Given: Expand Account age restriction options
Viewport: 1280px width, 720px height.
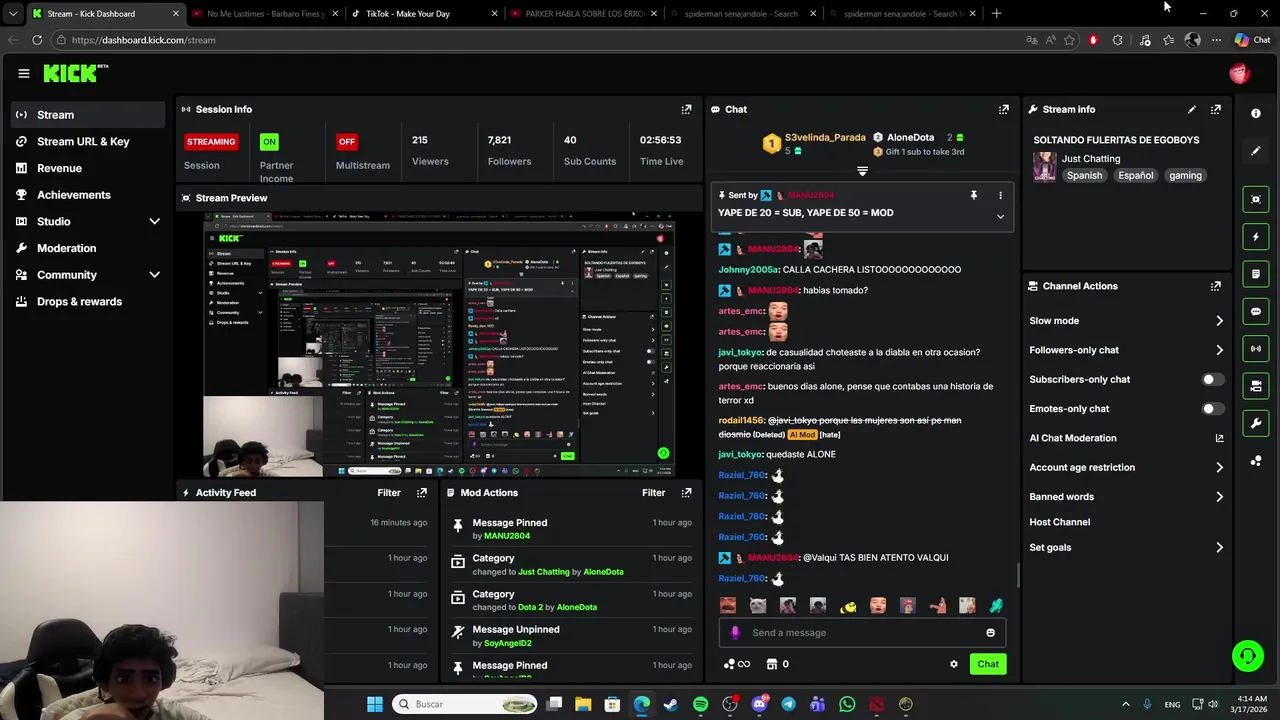Looking at the screenshot, I should 1219,467.
